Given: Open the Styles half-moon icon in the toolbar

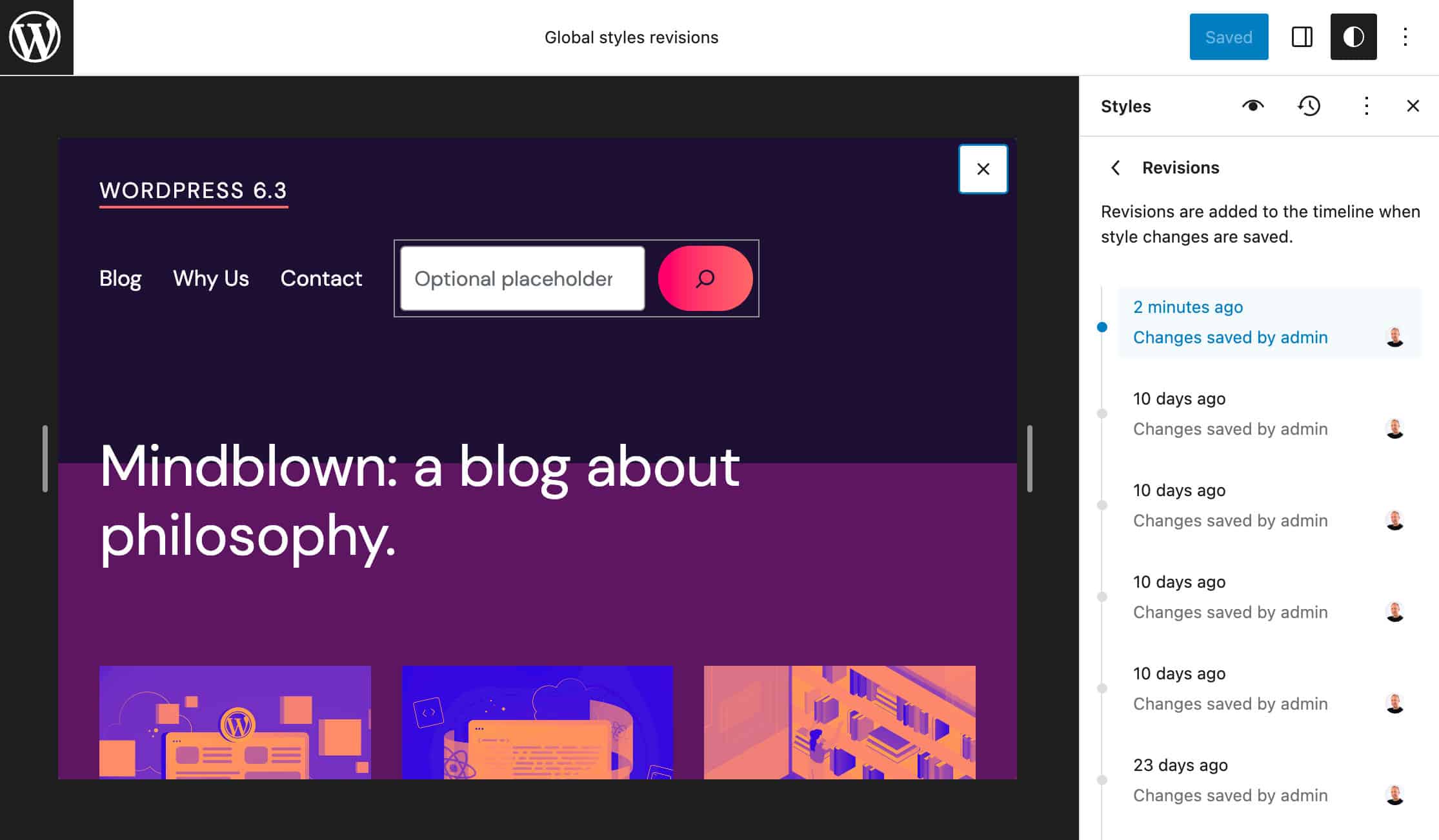Looking at the screenshot, I should 1353,37.
